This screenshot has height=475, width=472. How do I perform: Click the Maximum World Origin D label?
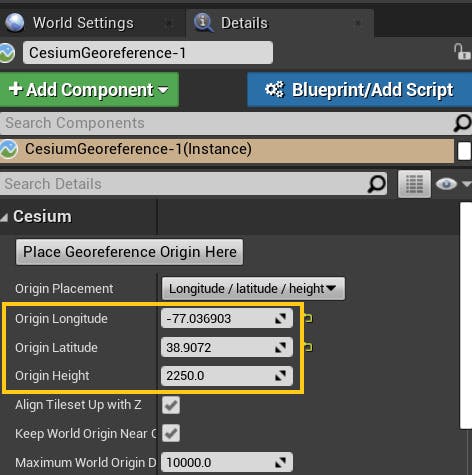pyautogui.click(x=86, y=463)
